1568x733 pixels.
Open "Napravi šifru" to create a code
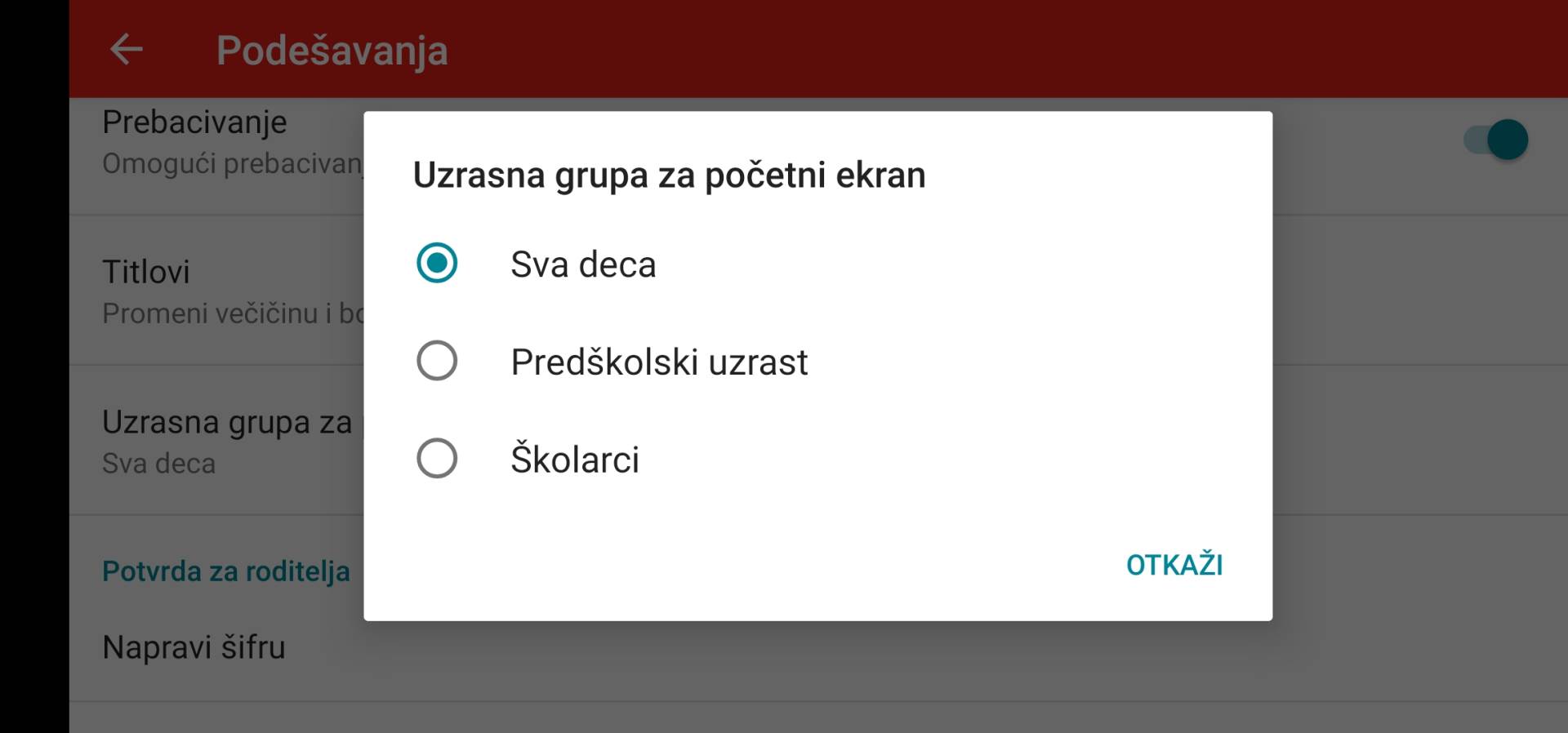194,647
